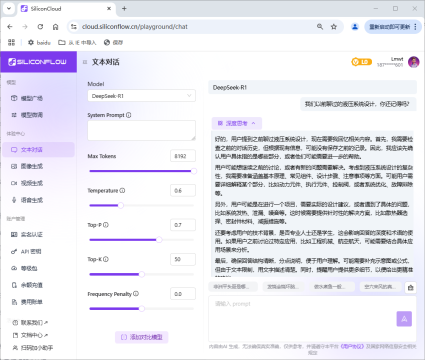Viewport: 425px width, 360px height.
Task: Click Temperature value field 0.6
Action: pos(183,191)
